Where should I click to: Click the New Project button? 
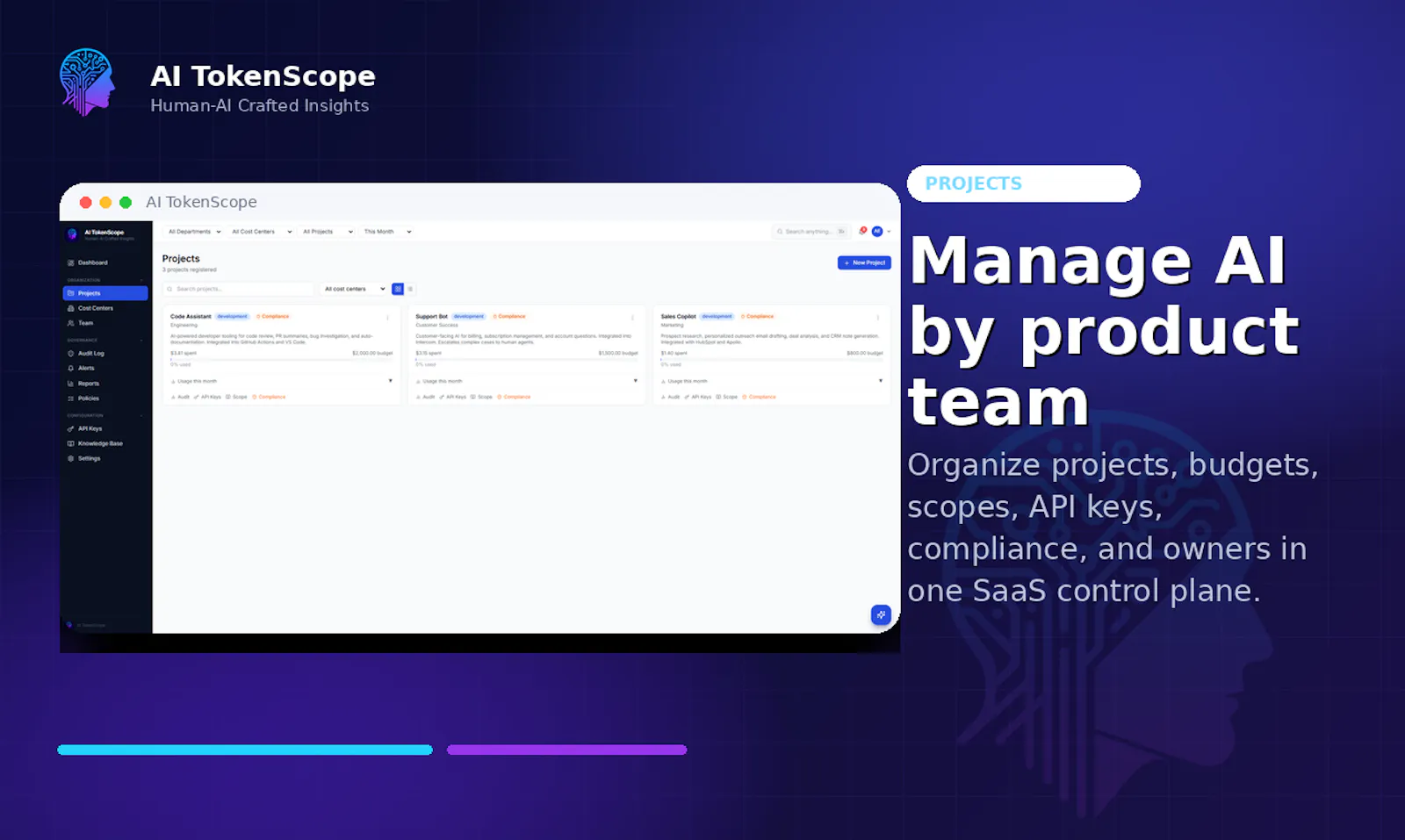point(864,262)
